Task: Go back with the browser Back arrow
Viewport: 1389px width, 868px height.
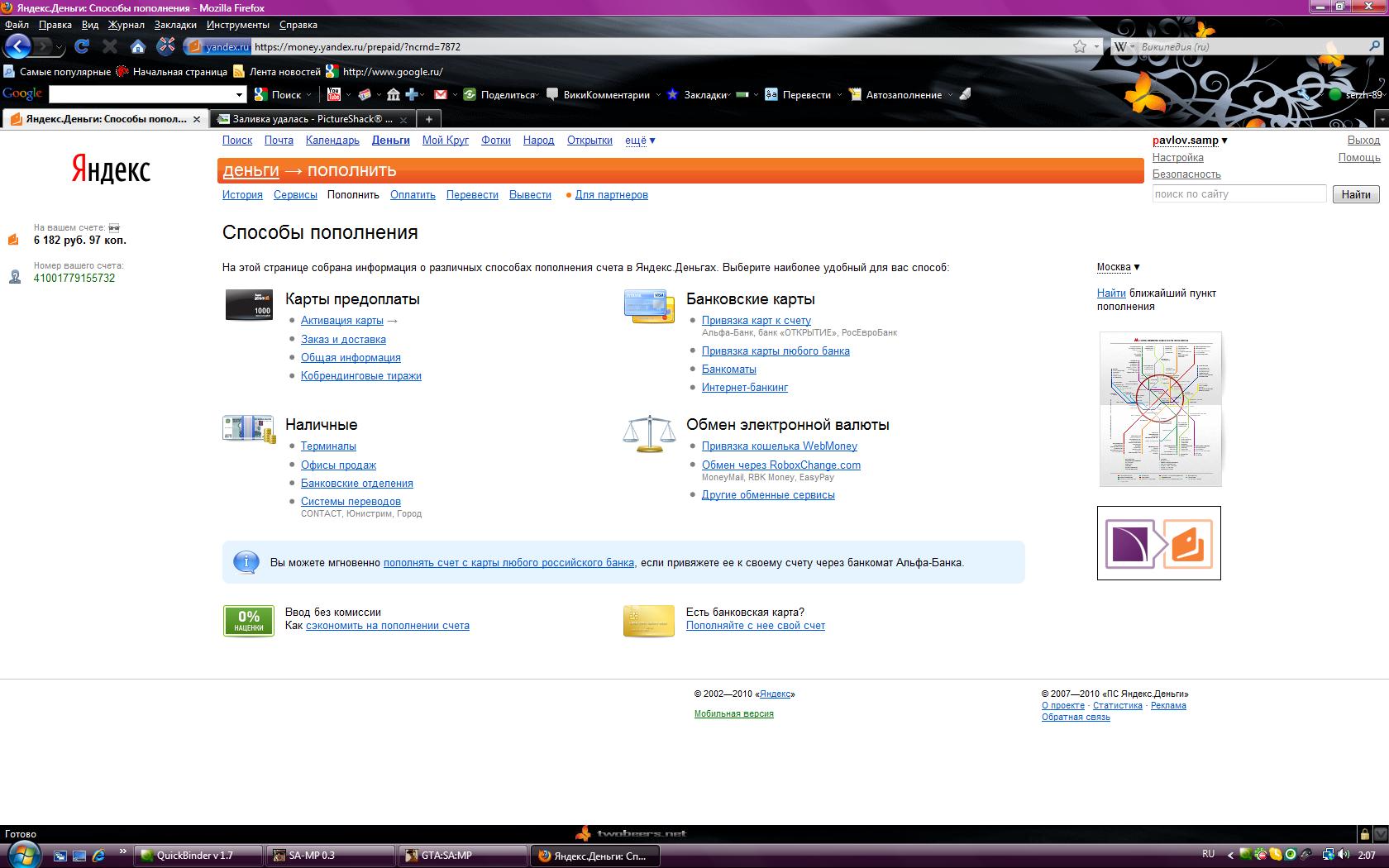Action: pyautogui.click(x=17, y=46)
